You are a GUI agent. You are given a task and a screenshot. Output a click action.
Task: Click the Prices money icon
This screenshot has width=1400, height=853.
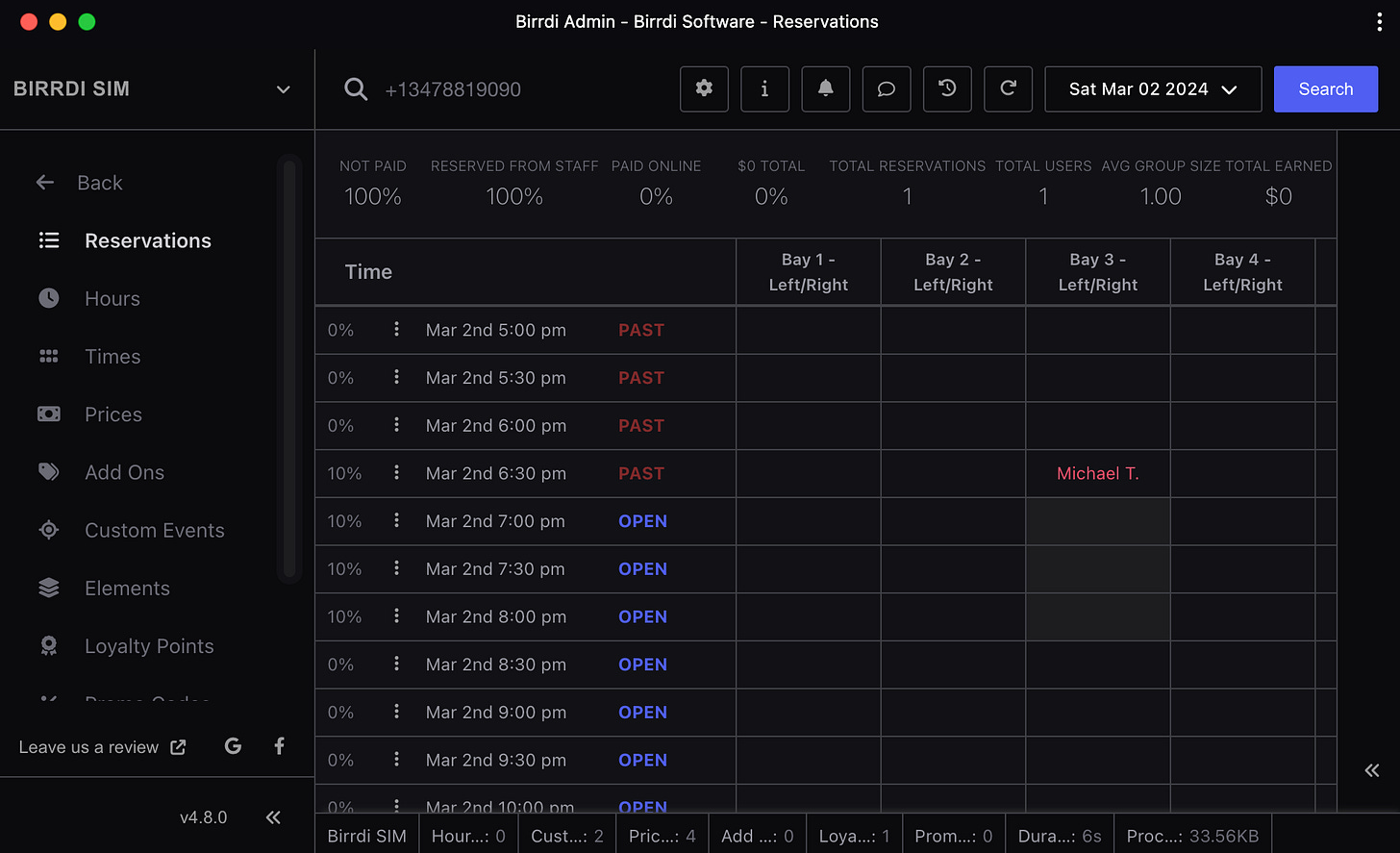[x=49, y=414]
